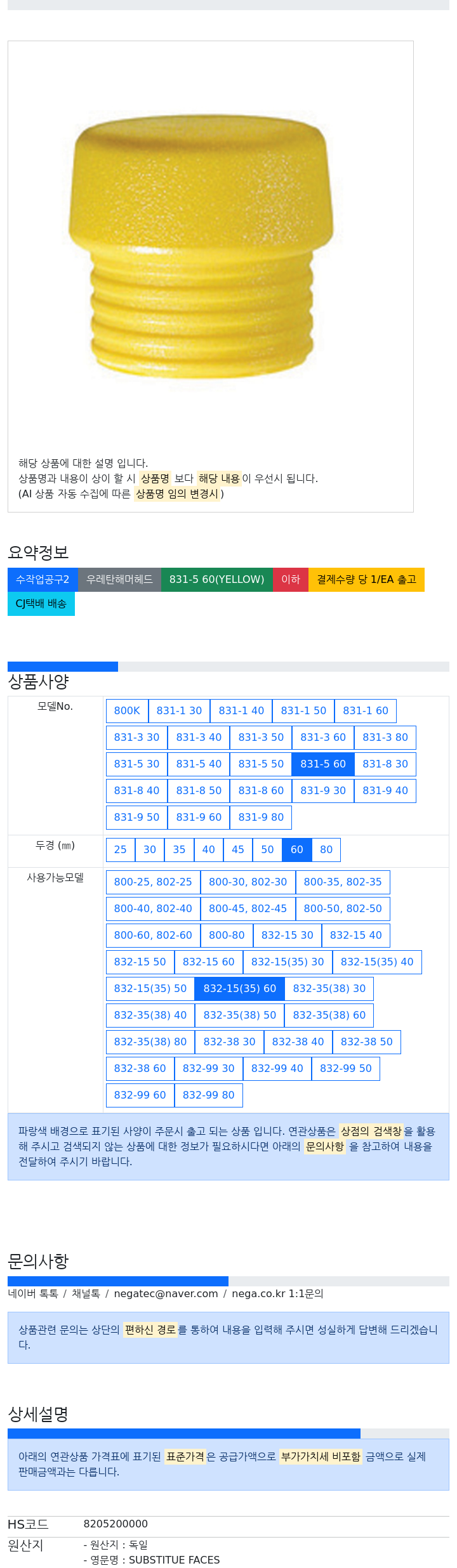Image resolution: width=457 pixels, height=1568 pixels.
Task: Choose model 800K button
Action: pos(127,710)
